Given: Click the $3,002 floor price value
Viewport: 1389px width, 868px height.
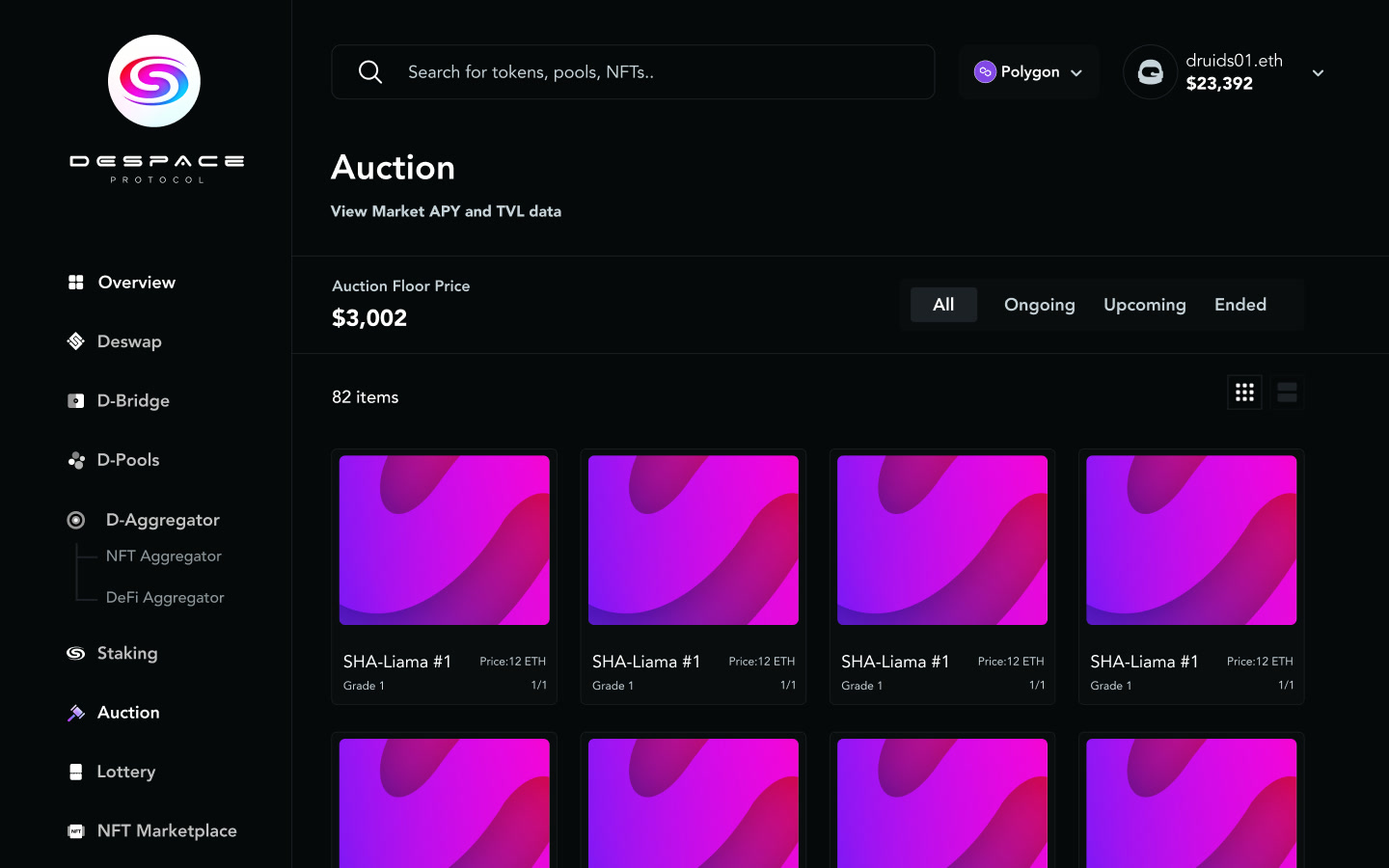Looking at the screenshot, I should click(x=369, y=318).
